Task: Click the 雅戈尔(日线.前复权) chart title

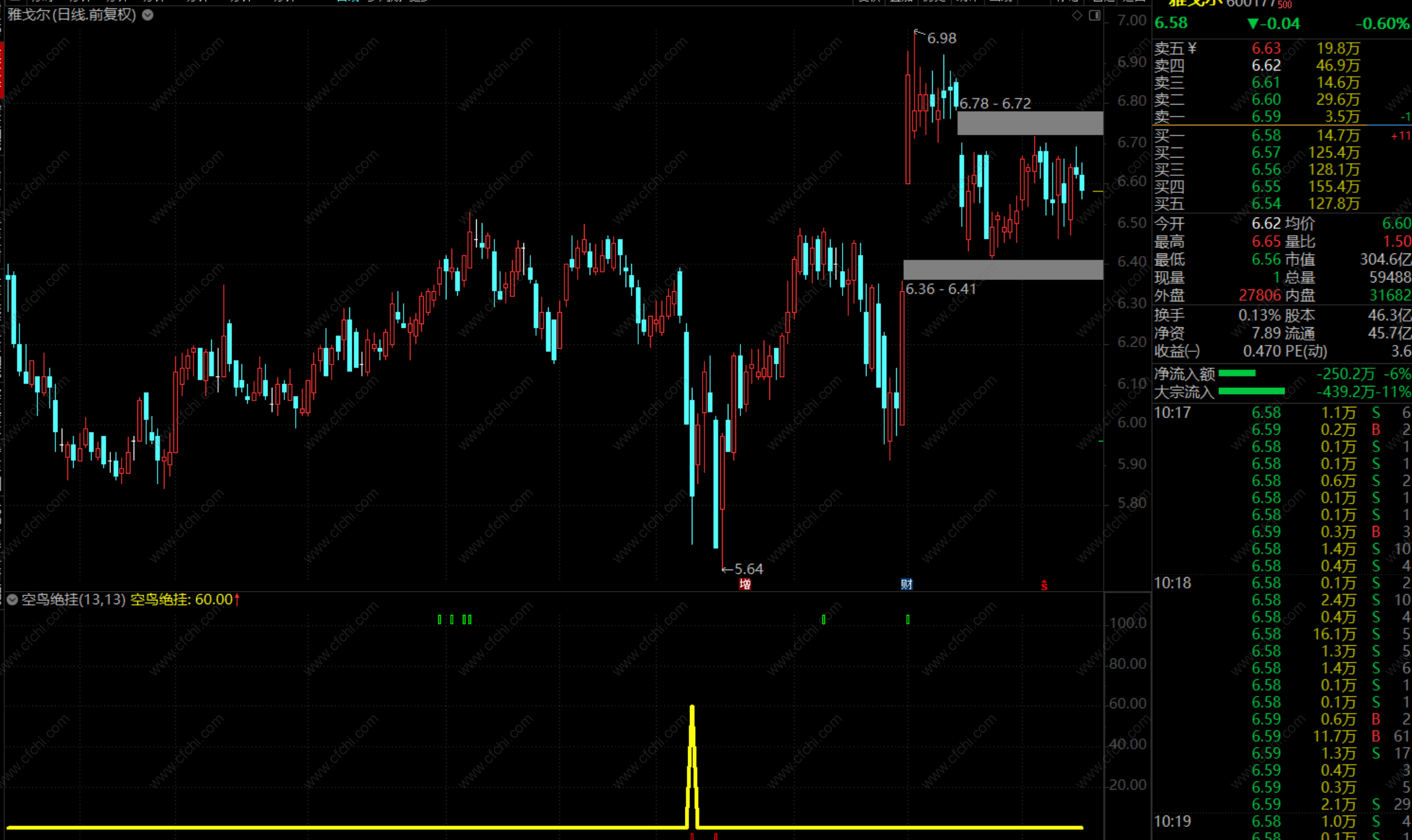Action: point(72,15)
